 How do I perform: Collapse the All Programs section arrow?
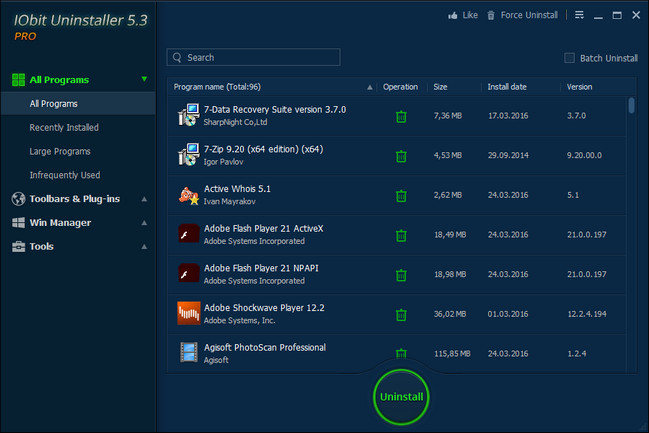144,79
